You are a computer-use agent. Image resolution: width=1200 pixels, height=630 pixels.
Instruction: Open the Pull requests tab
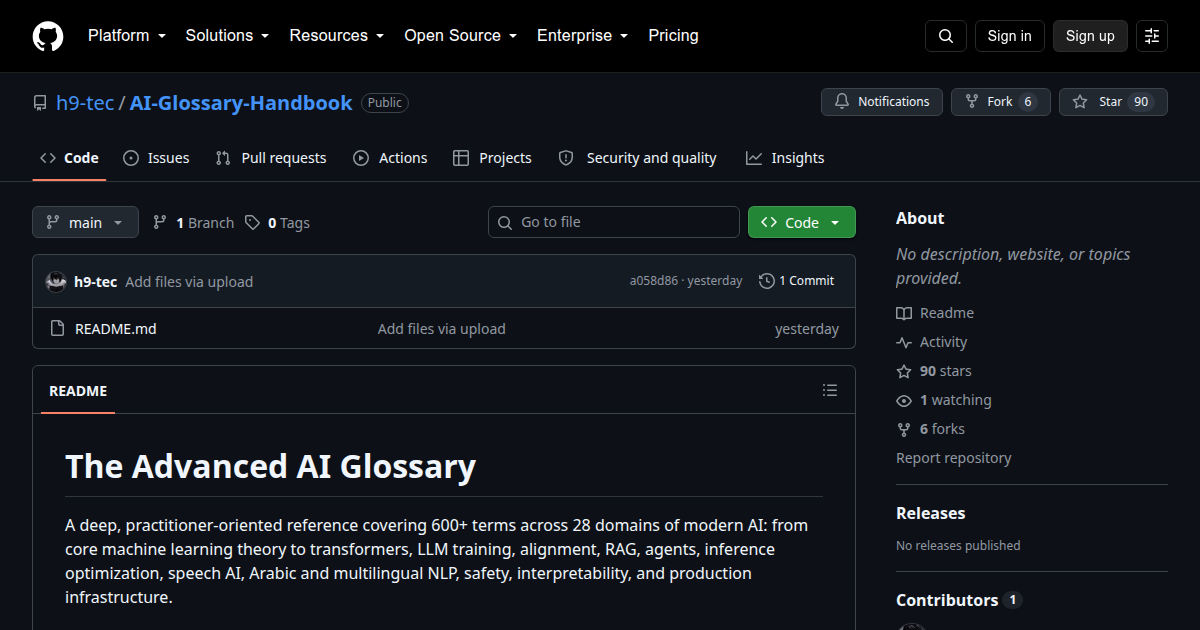coord(271,158)
